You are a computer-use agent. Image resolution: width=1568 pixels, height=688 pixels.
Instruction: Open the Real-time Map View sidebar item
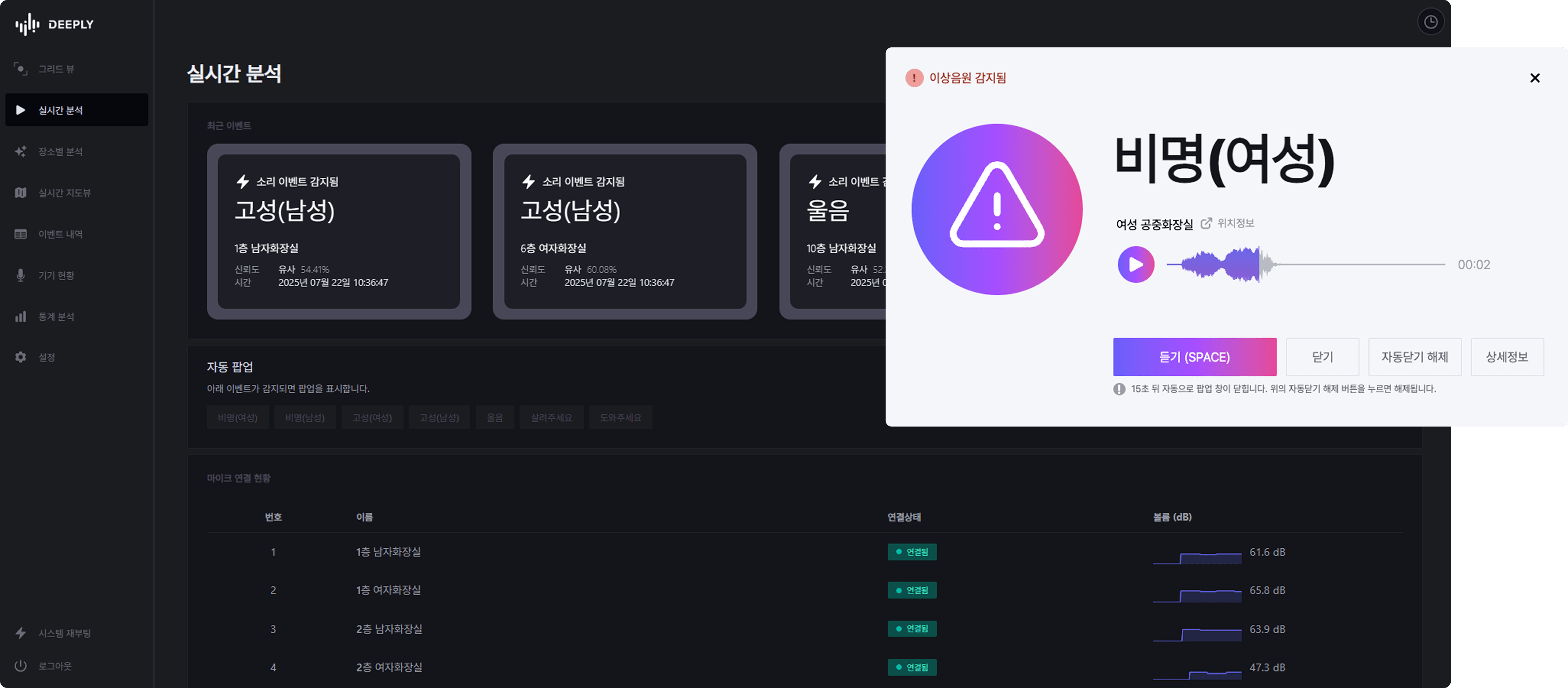(64, 193)
